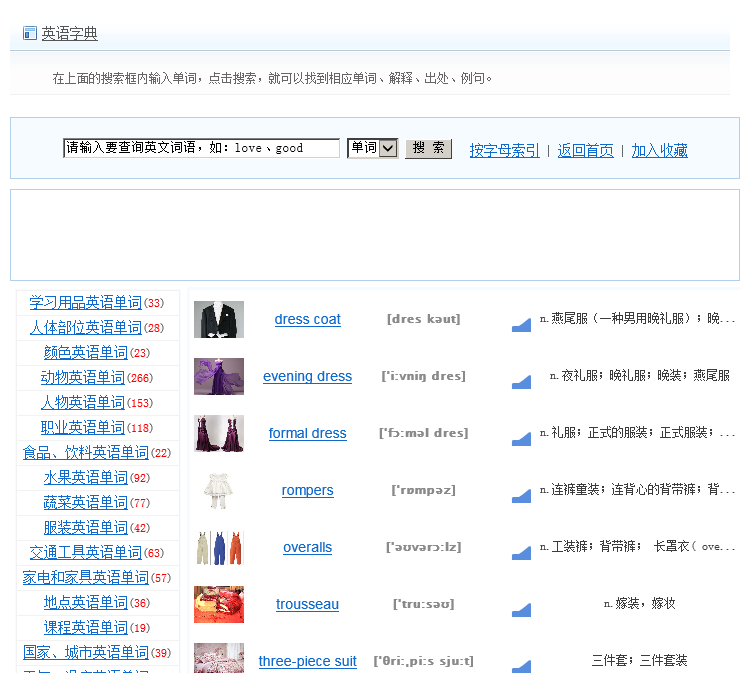Select 国家、城市英语单词 category
The image size is (740, 673).
pos(85,653)
